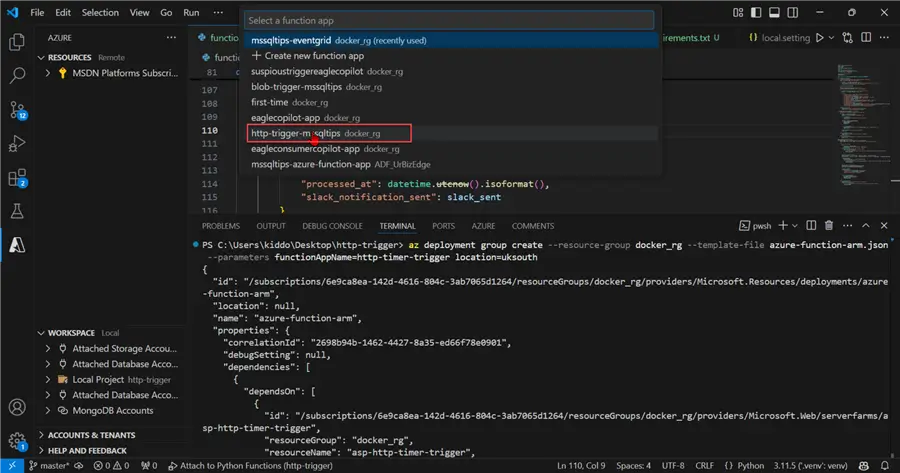Open the Search view in activity bar
The image size is (900, 473).
(x=17, y=75)
